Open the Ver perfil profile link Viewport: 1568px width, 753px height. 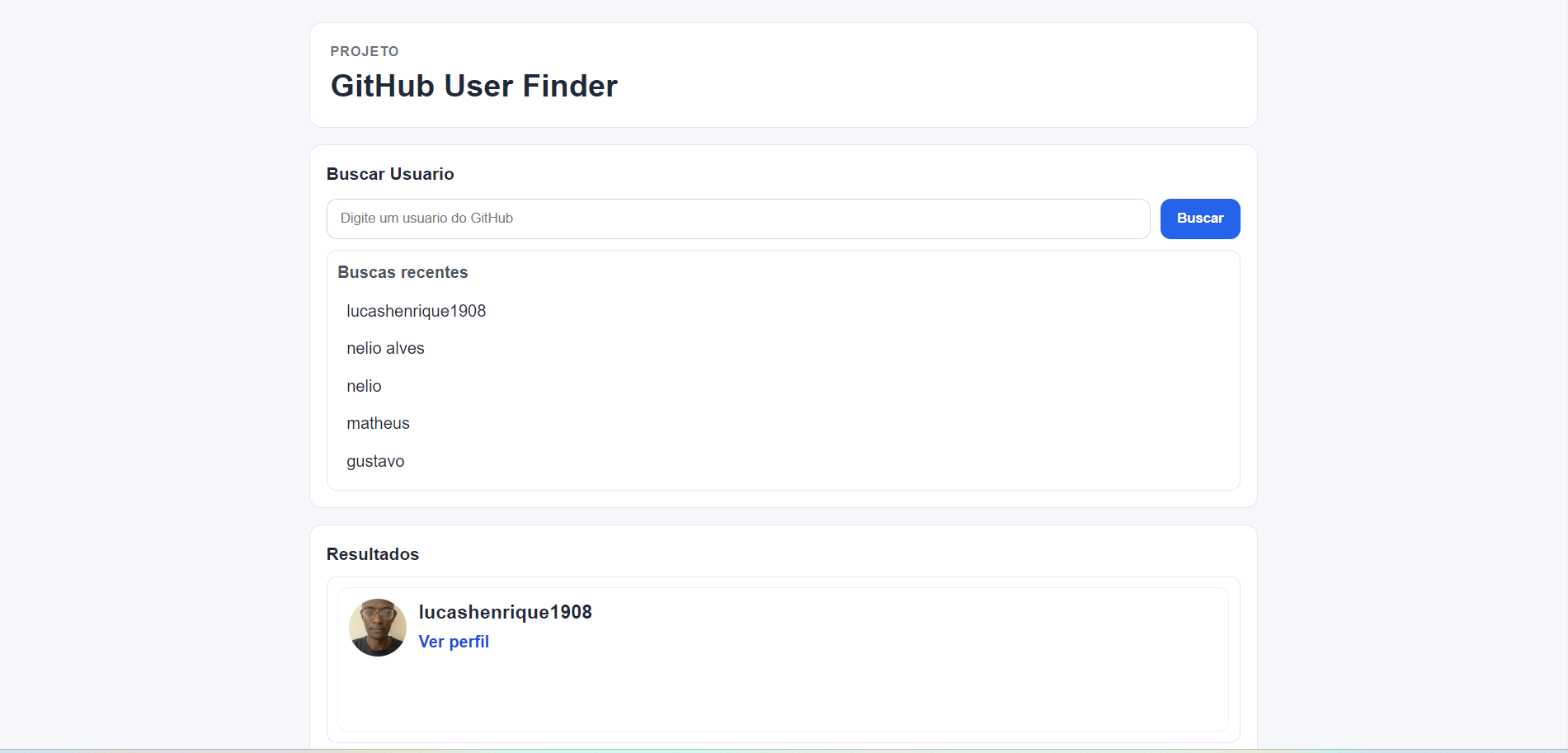point(454,642)
